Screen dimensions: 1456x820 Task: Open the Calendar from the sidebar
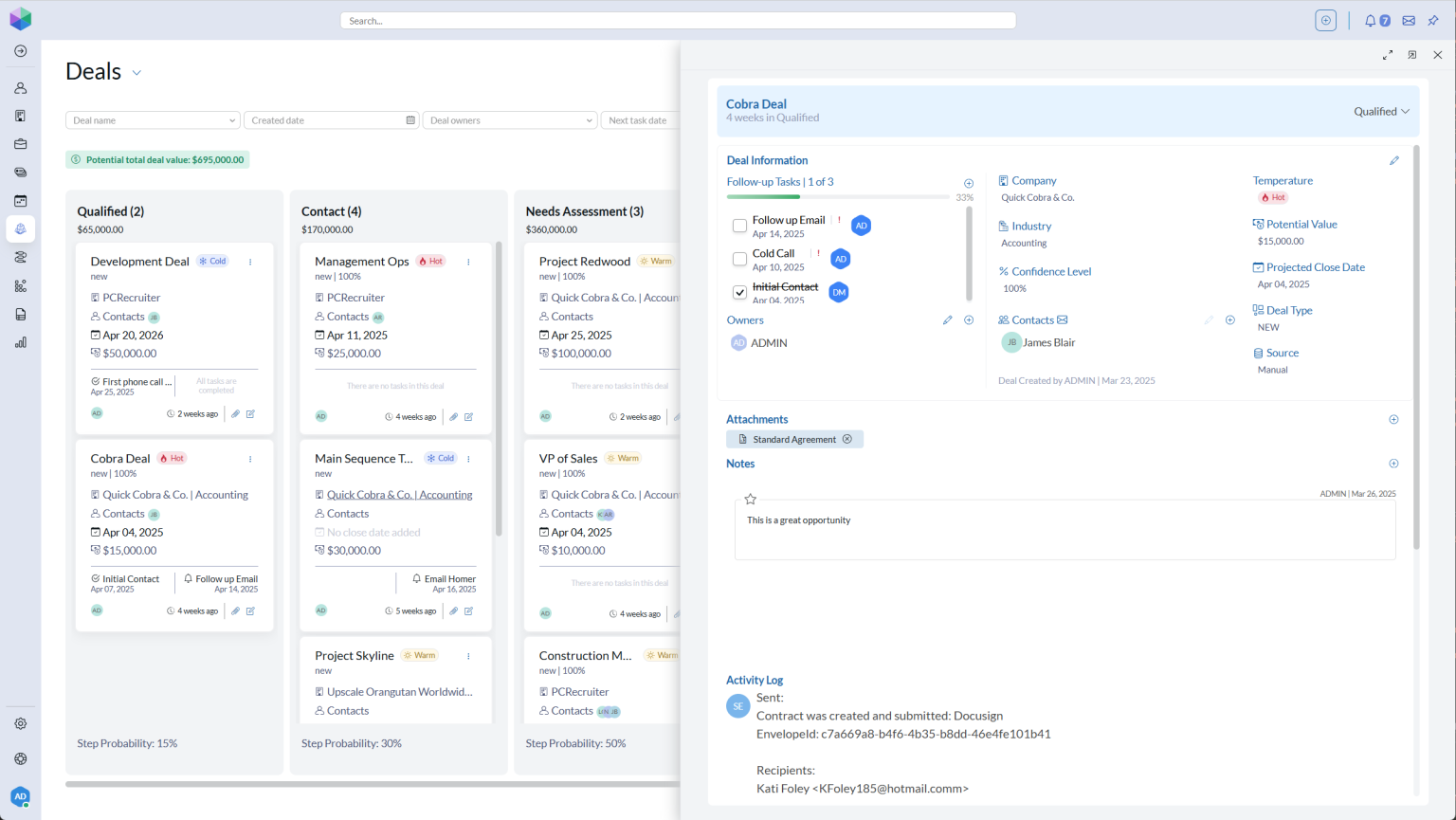20,200
